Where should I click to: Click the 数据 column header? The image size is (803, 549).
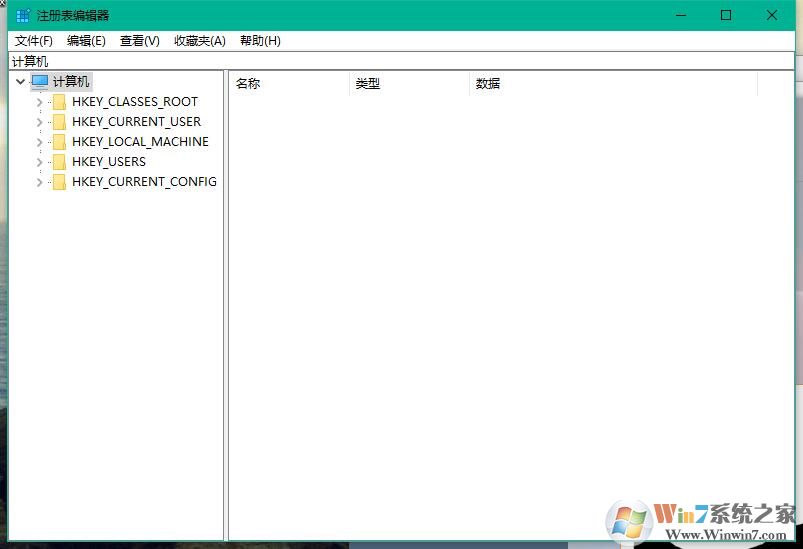coord(614,83)
